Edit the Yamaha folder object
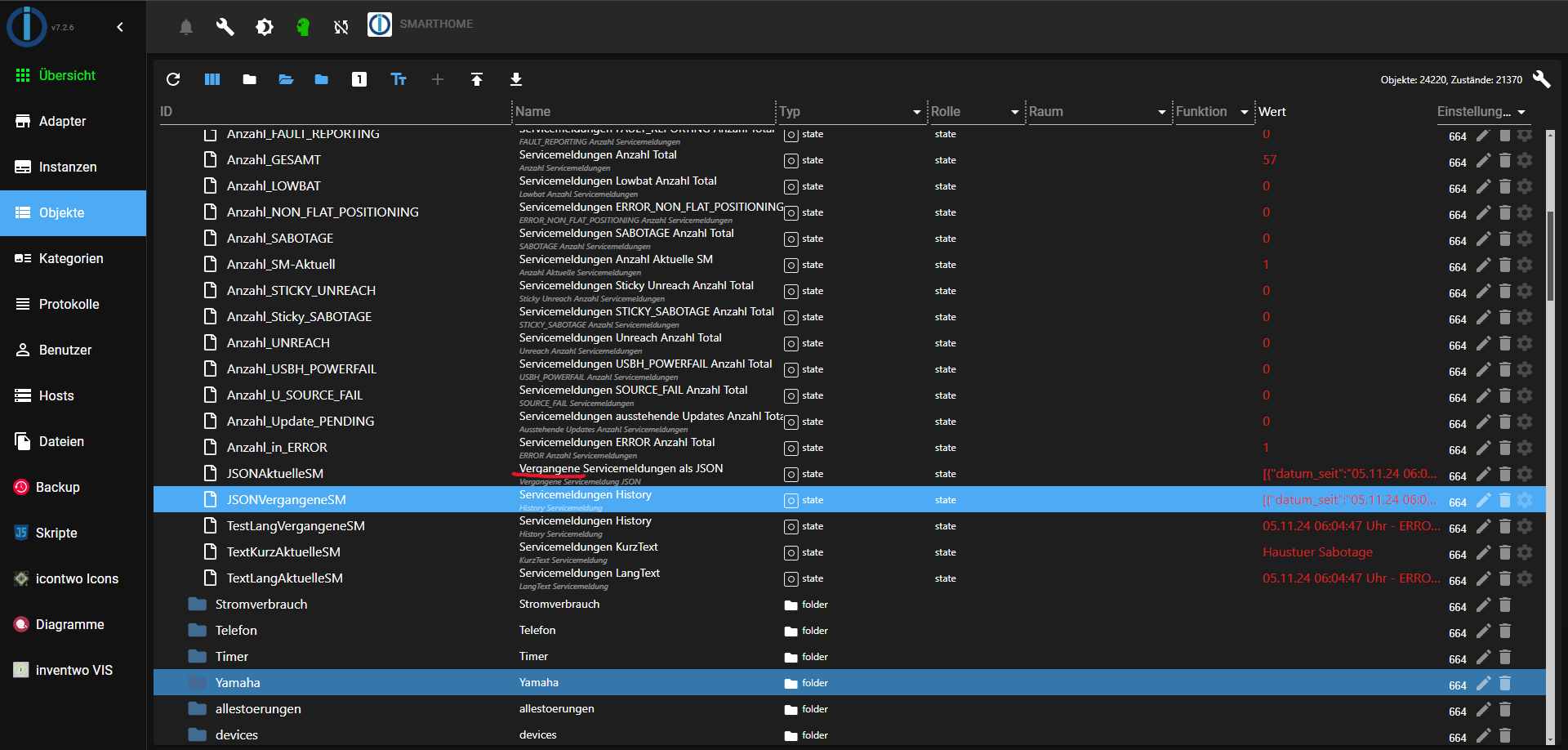The width and height of the screenshot is (1568, 750). point(1484,683)
